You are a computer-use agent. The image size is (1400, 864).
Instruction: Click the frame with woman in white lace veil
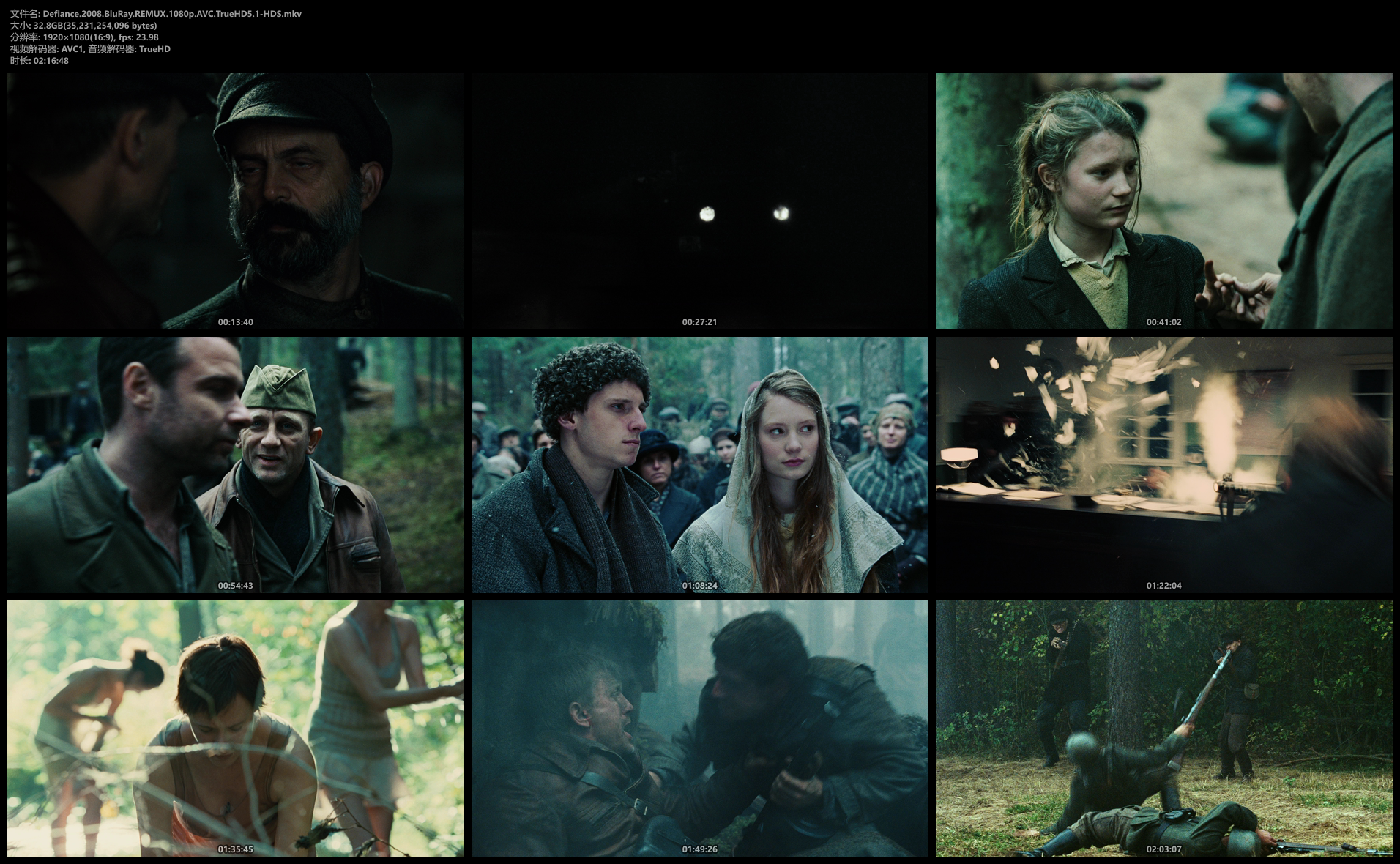tap(699, 464)
